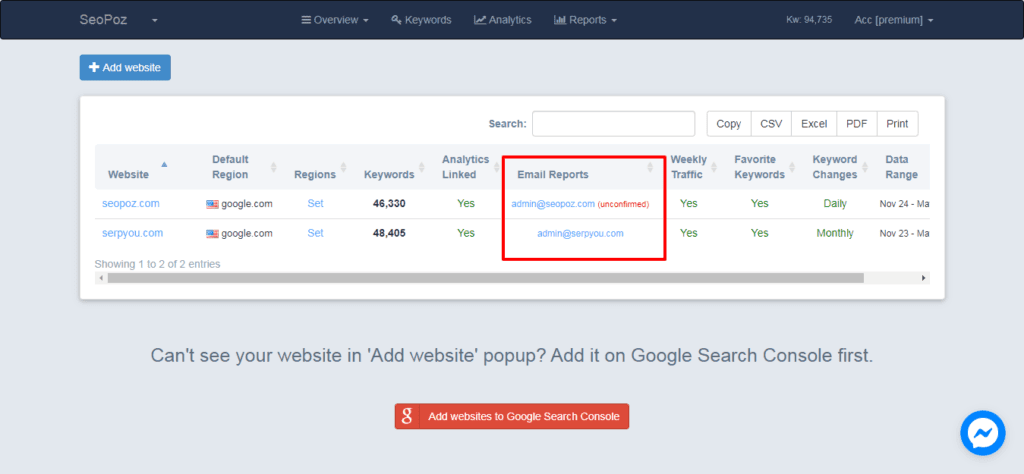
Task: Click the Data Range column header
Action: tap(901, 167)
